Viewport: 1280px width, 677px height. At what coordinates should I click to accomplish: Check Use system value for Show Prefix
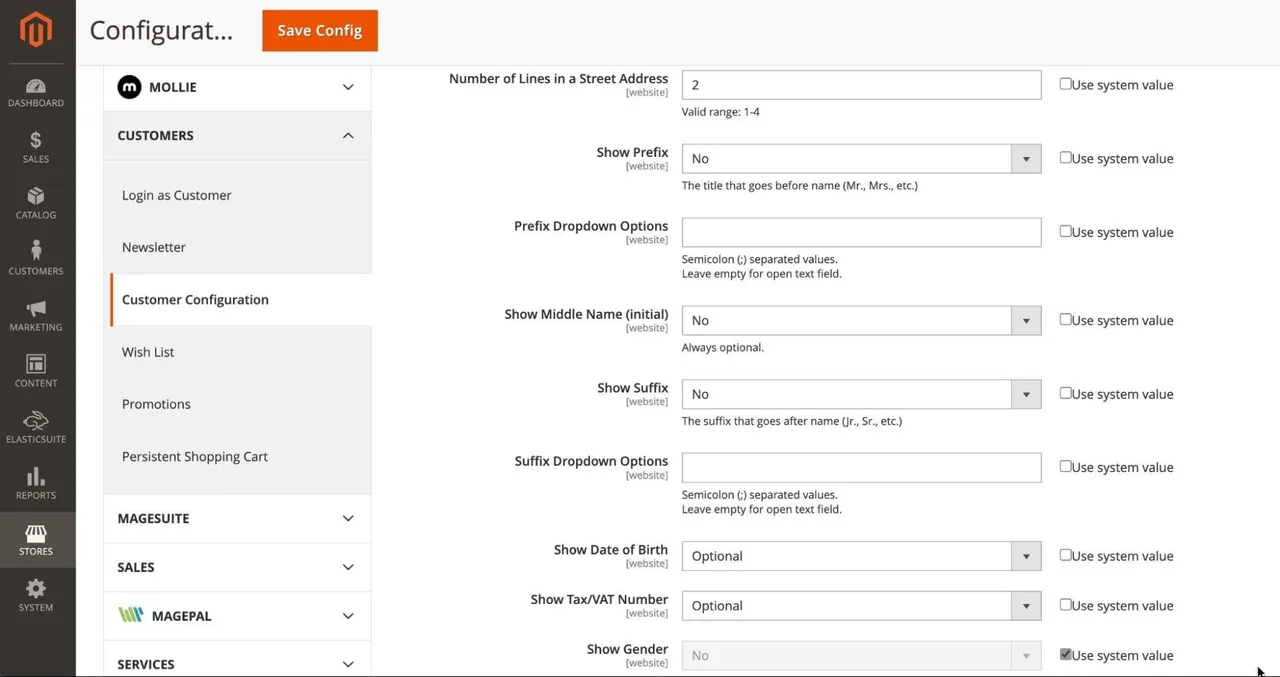point(1066,158)
